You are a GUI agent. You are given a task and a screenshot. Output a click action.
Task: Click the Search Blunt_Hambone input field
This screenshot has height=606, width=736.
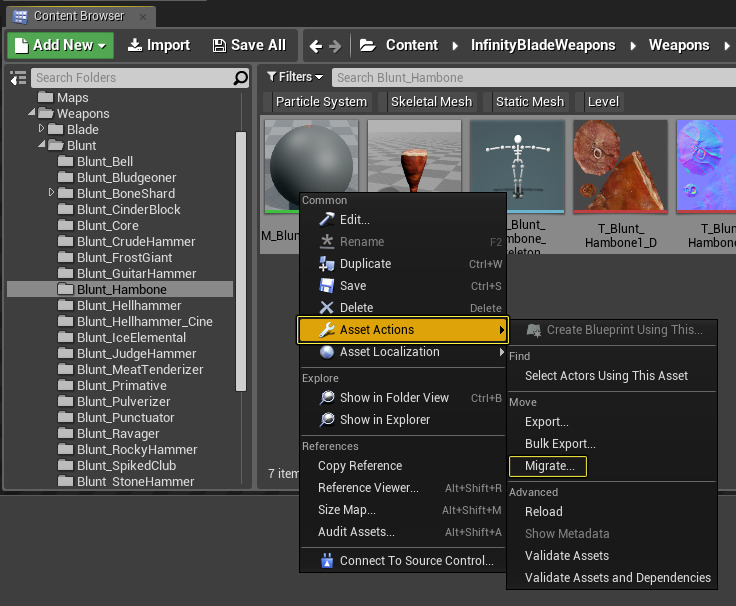point(530,77)
